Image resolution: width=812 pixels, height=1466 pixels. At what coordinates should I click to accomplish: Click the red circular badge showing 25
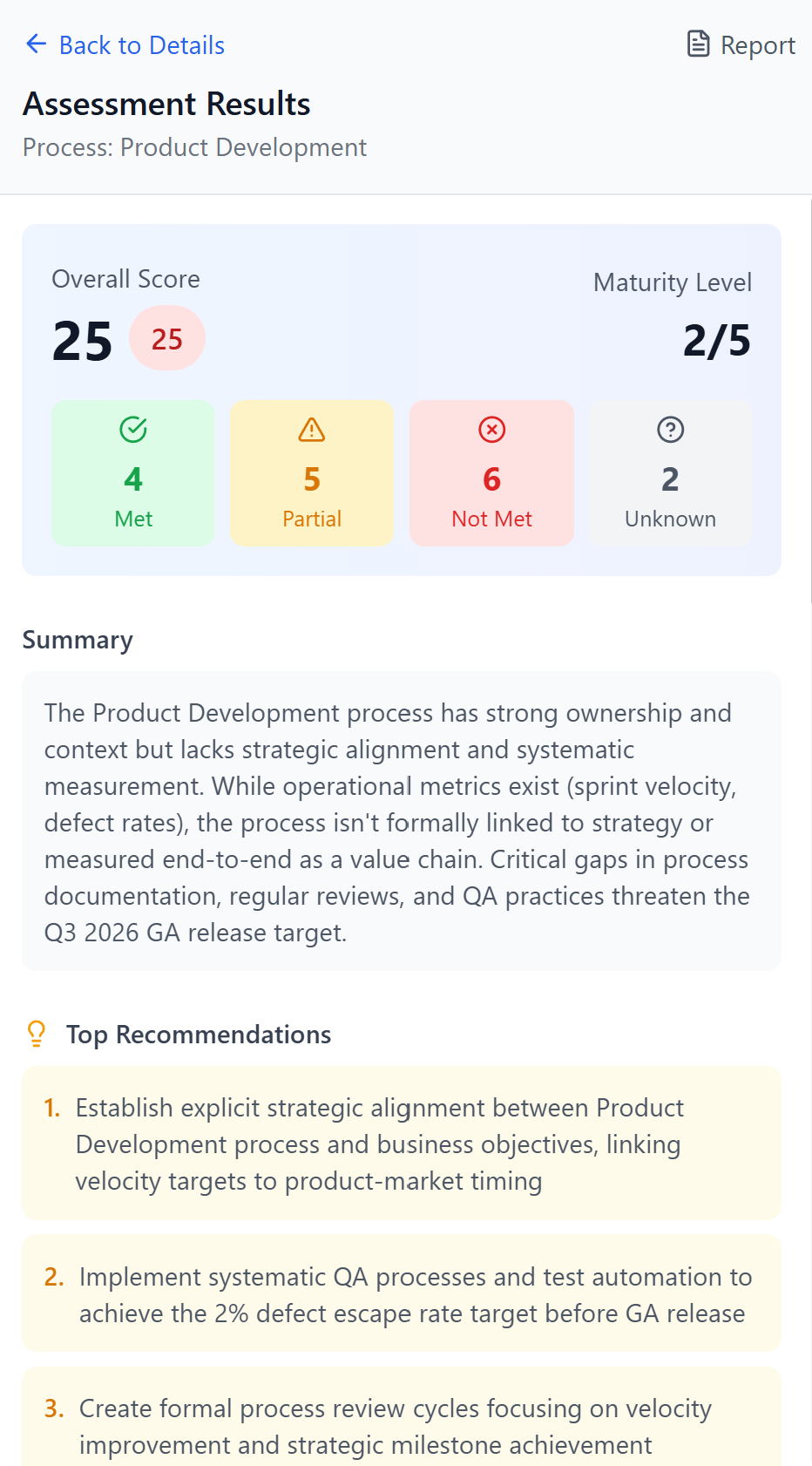pyautogui.click(x=166, y=338)
